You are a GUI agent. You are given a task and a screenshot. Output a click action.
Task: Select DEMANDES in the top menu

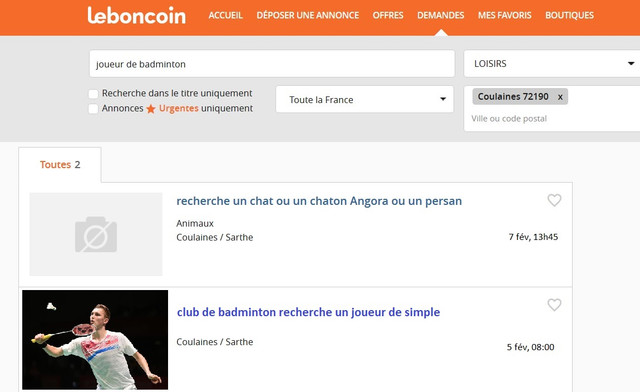[440, 16]
